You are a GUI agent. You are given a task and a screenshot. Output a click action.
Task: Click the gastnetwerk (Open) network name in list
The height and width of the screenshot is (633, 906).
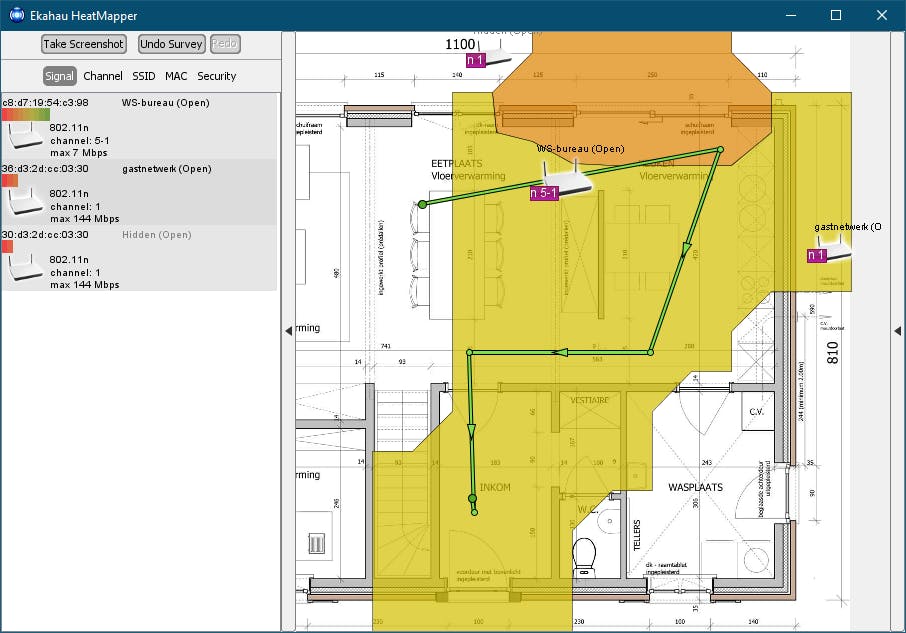pyautogui.click(x=167, y=169)
